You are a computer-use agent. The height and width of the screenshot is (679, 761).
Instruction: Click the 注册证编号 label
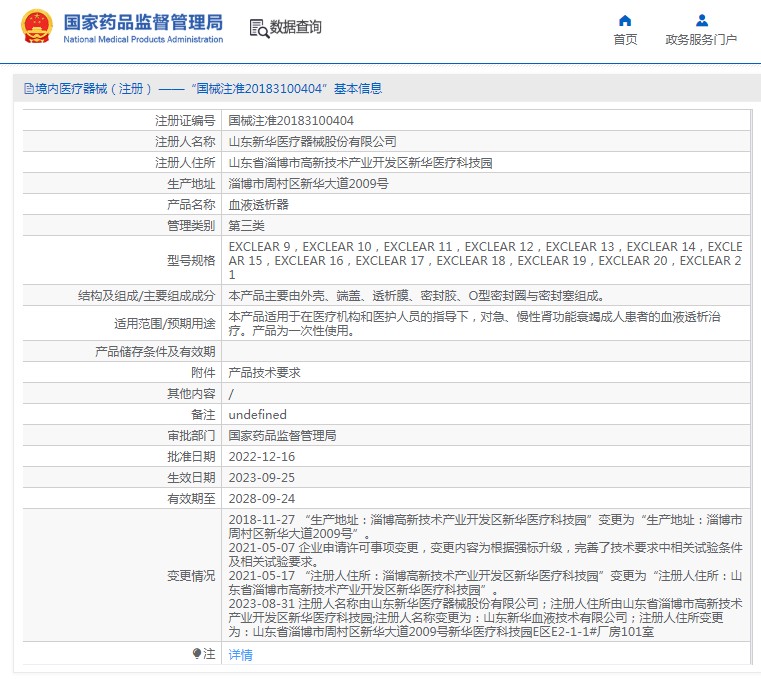coord(185,120)
